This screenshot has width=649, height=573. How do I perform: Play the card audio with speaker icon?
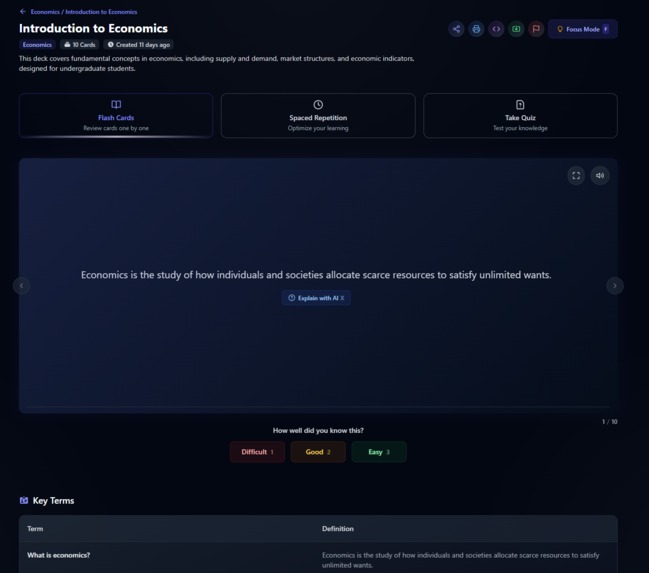tap(600, 176)
